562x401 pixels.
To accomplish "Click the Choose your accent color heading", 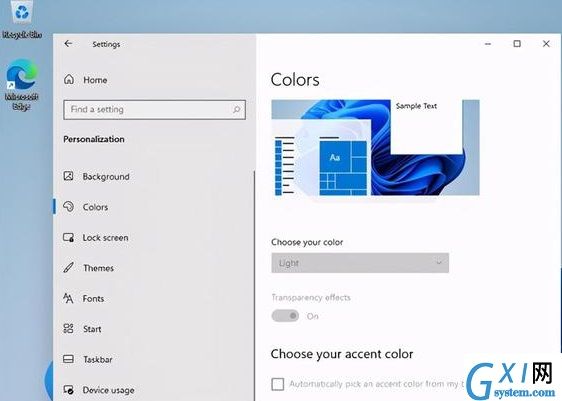I will pyautogui.click(x=342, y=354).
